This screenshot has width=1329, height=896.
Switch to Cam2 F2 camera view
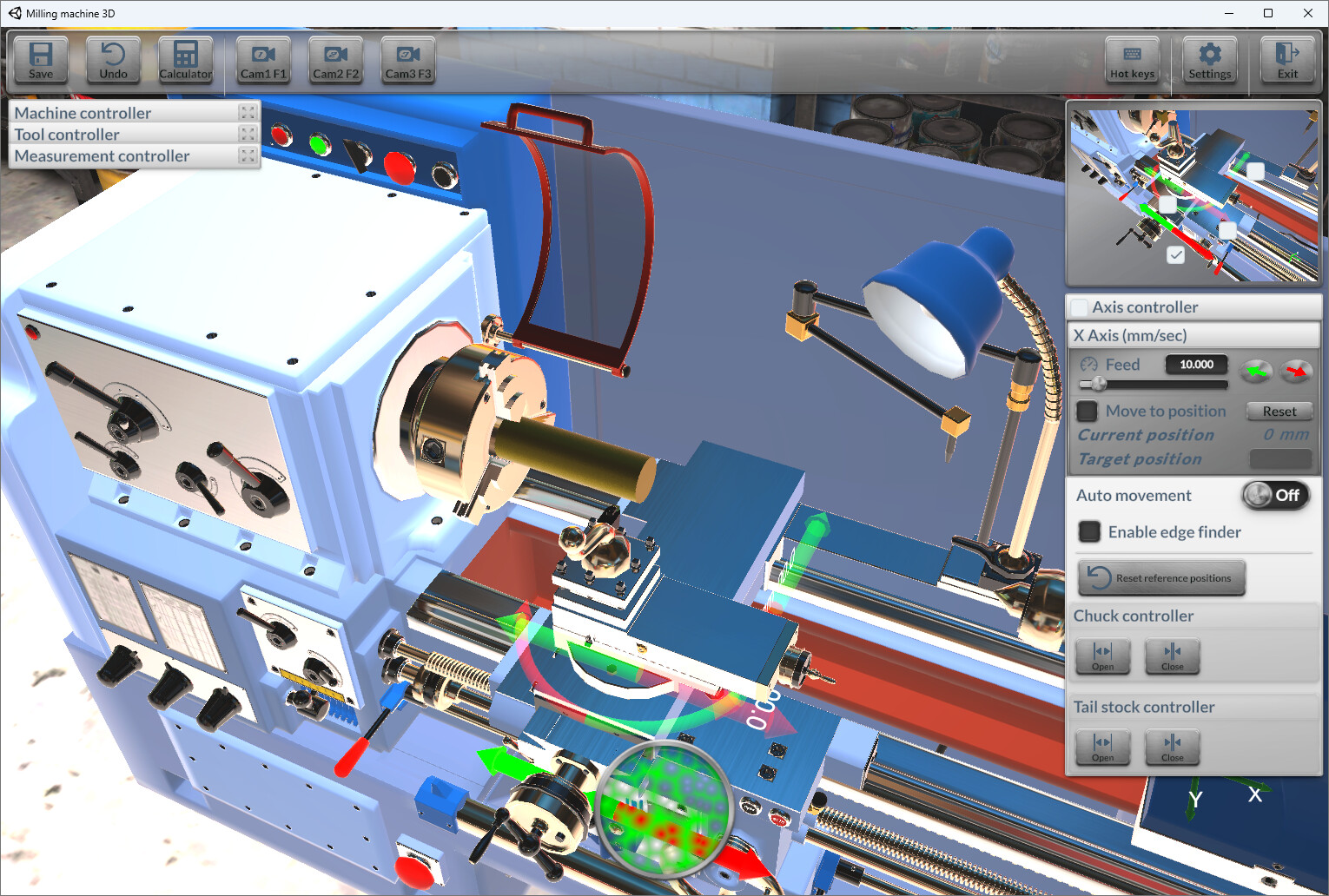click(x=335, y=59)
